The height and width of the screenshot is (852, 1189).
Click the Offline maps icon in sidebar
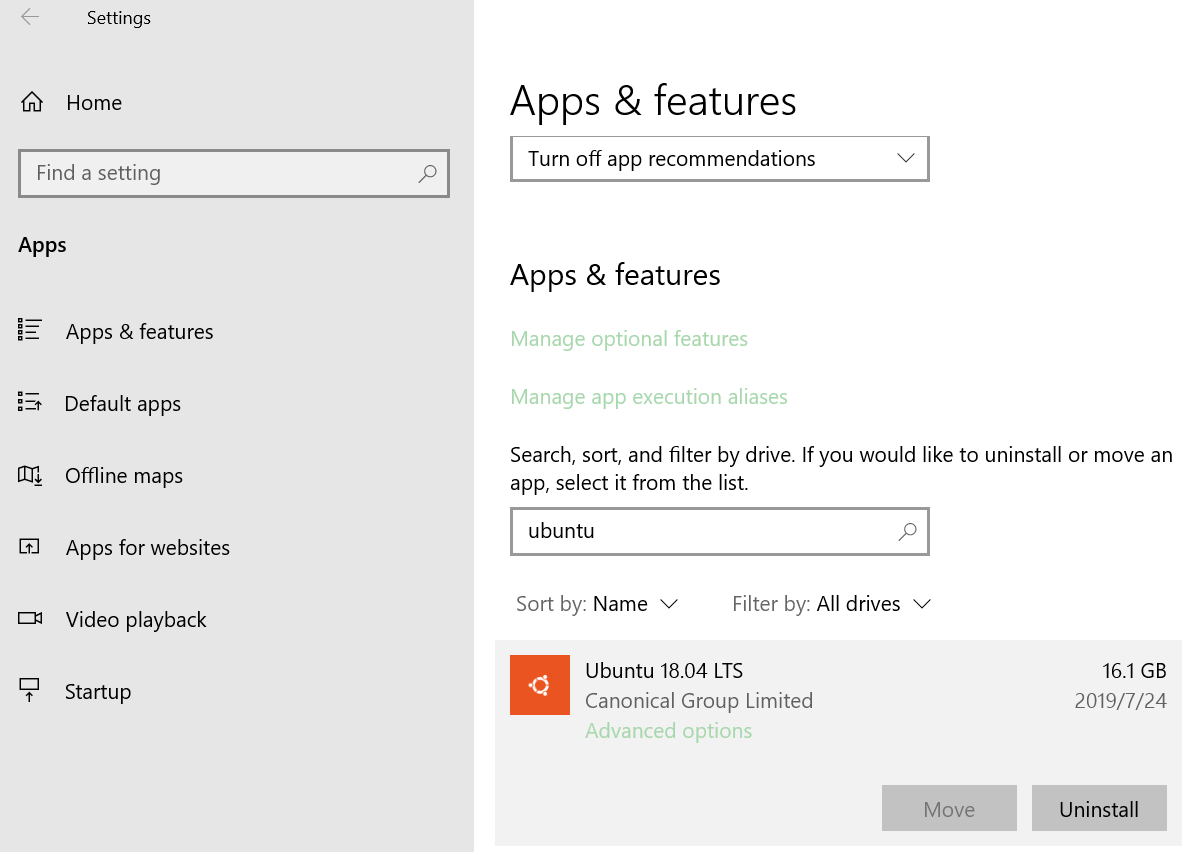[x=30, y=475]
